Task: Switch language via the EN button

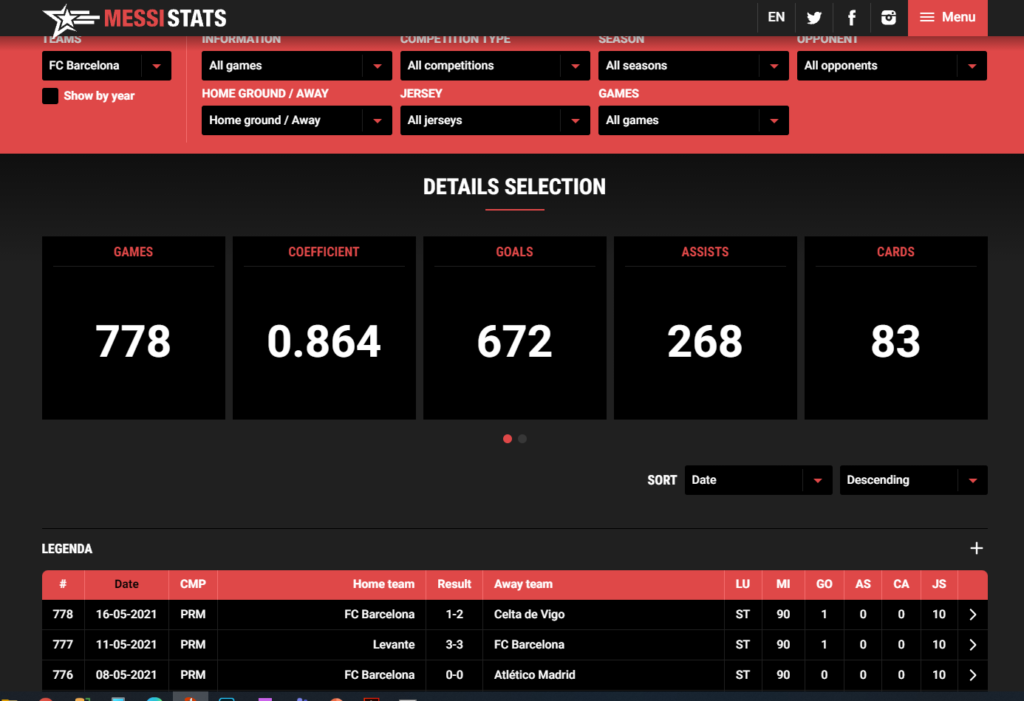Action: click(776, 18)
